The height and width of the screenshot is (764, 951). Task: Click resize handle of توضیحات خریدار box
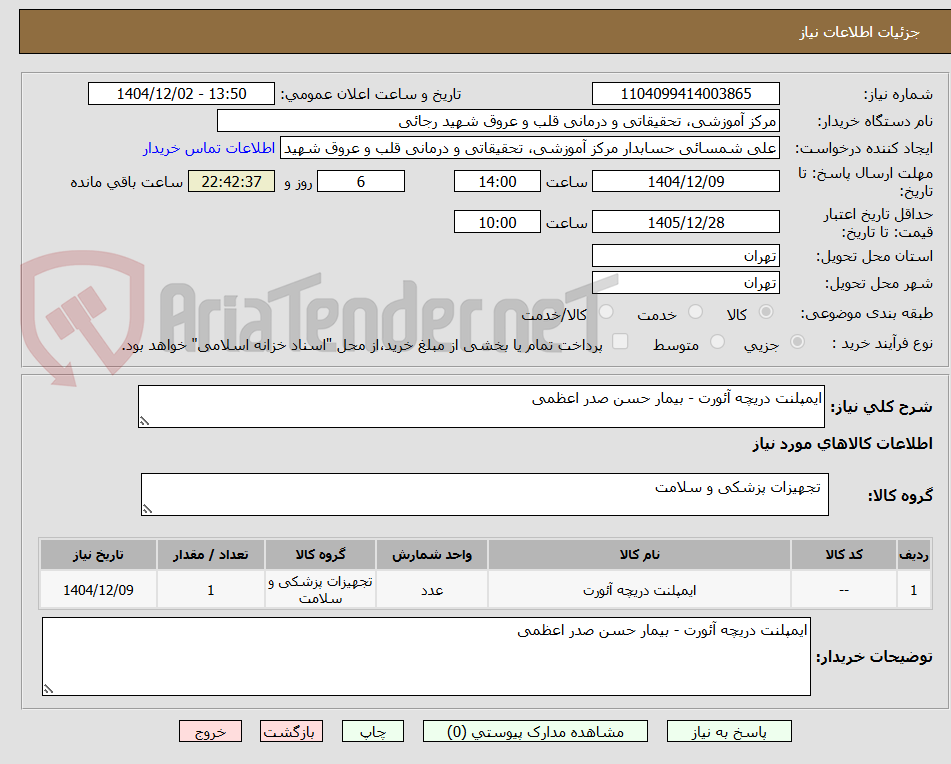(x=49, y=689)
